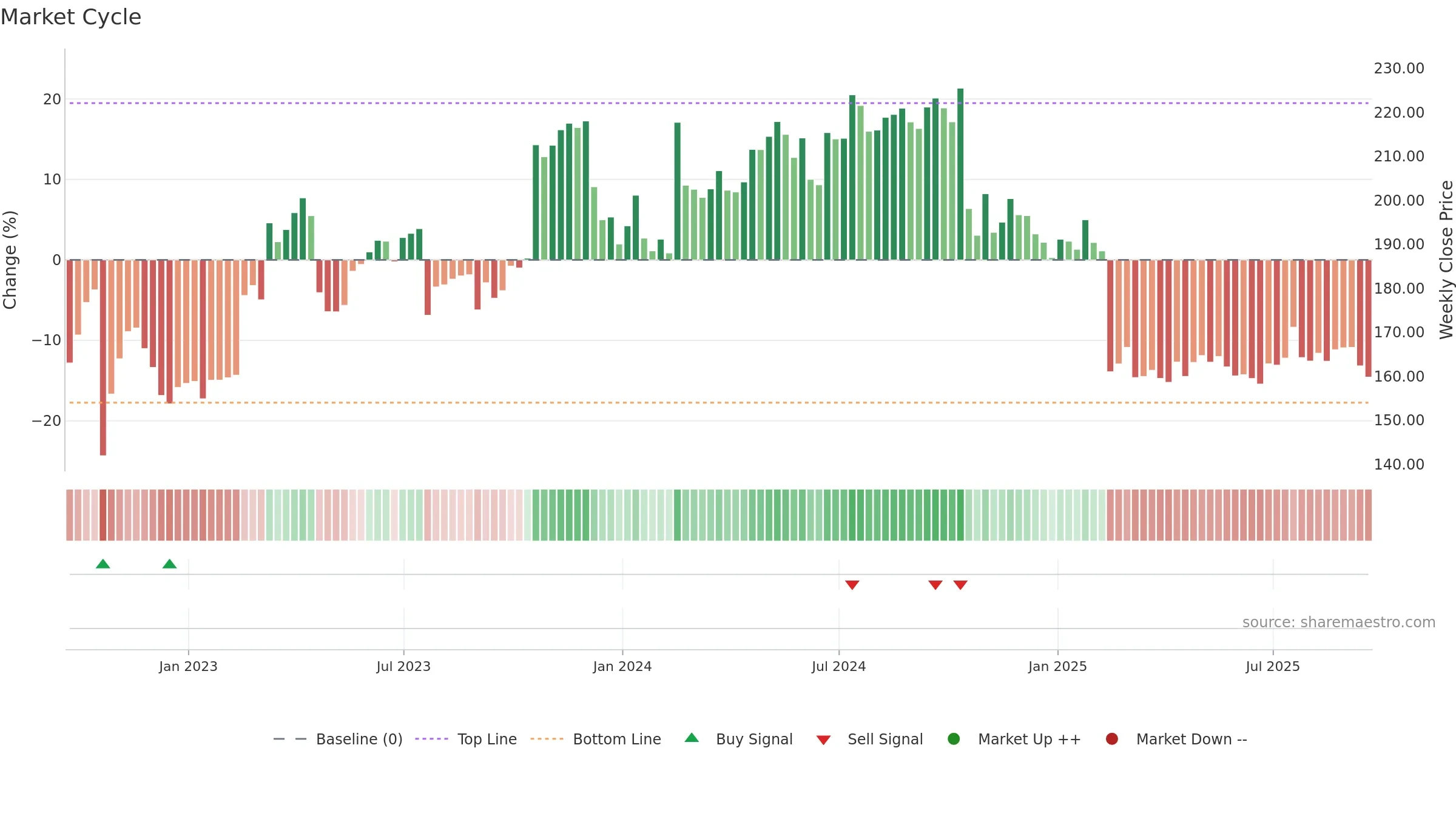Click the Jan 2025 x-axis label

1058,666
